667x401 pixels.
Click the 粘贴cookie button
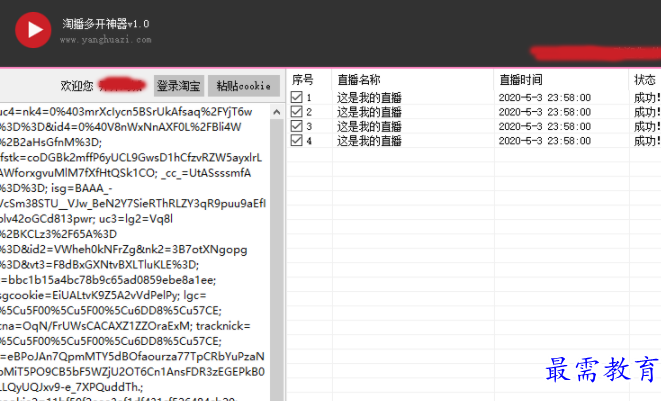tap(244, 86)
